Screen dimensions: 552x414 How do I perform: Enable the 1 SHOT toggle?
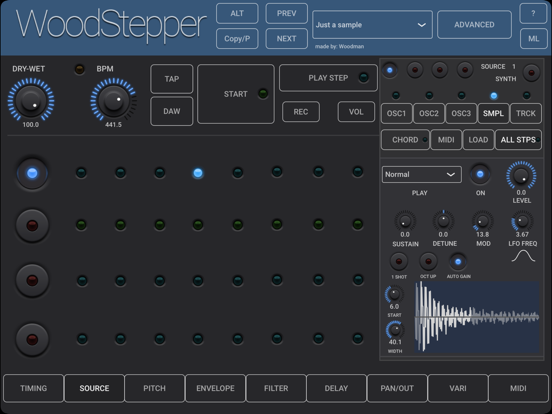399,262
